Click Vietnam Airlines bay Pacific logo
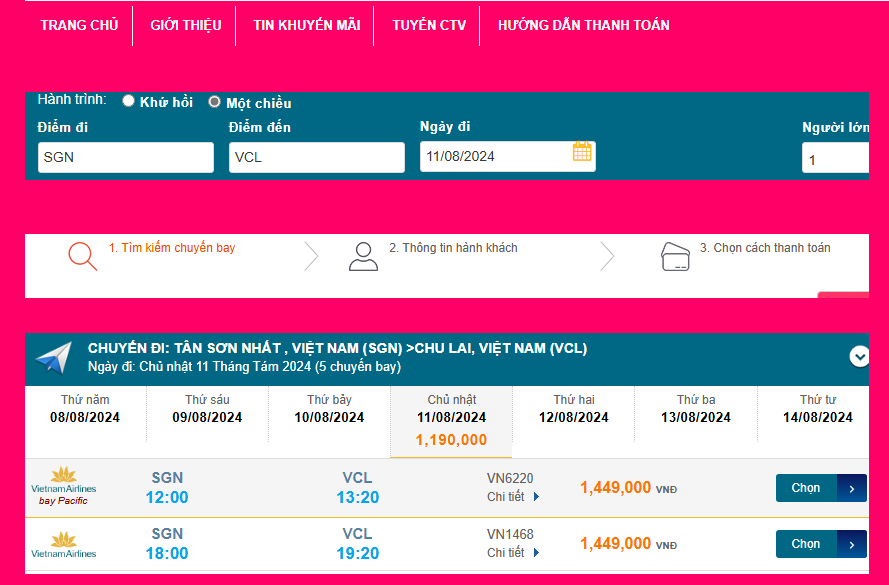Viewport: 889px width, 585px height. click(x=64, y=487)
